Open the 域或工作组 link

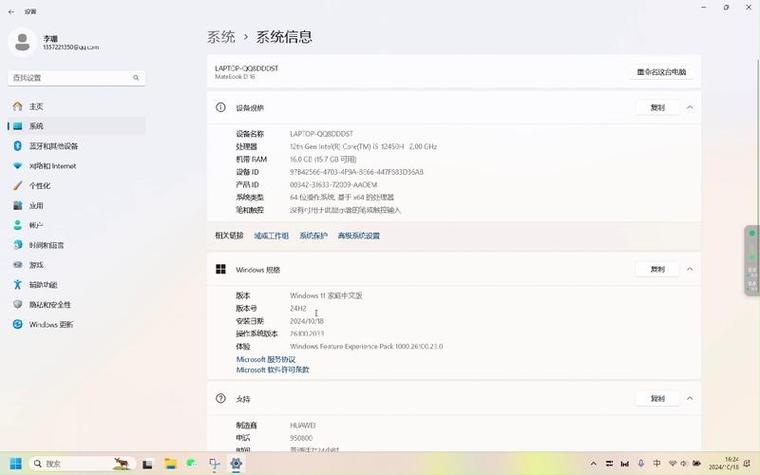[x=271, y=236]
